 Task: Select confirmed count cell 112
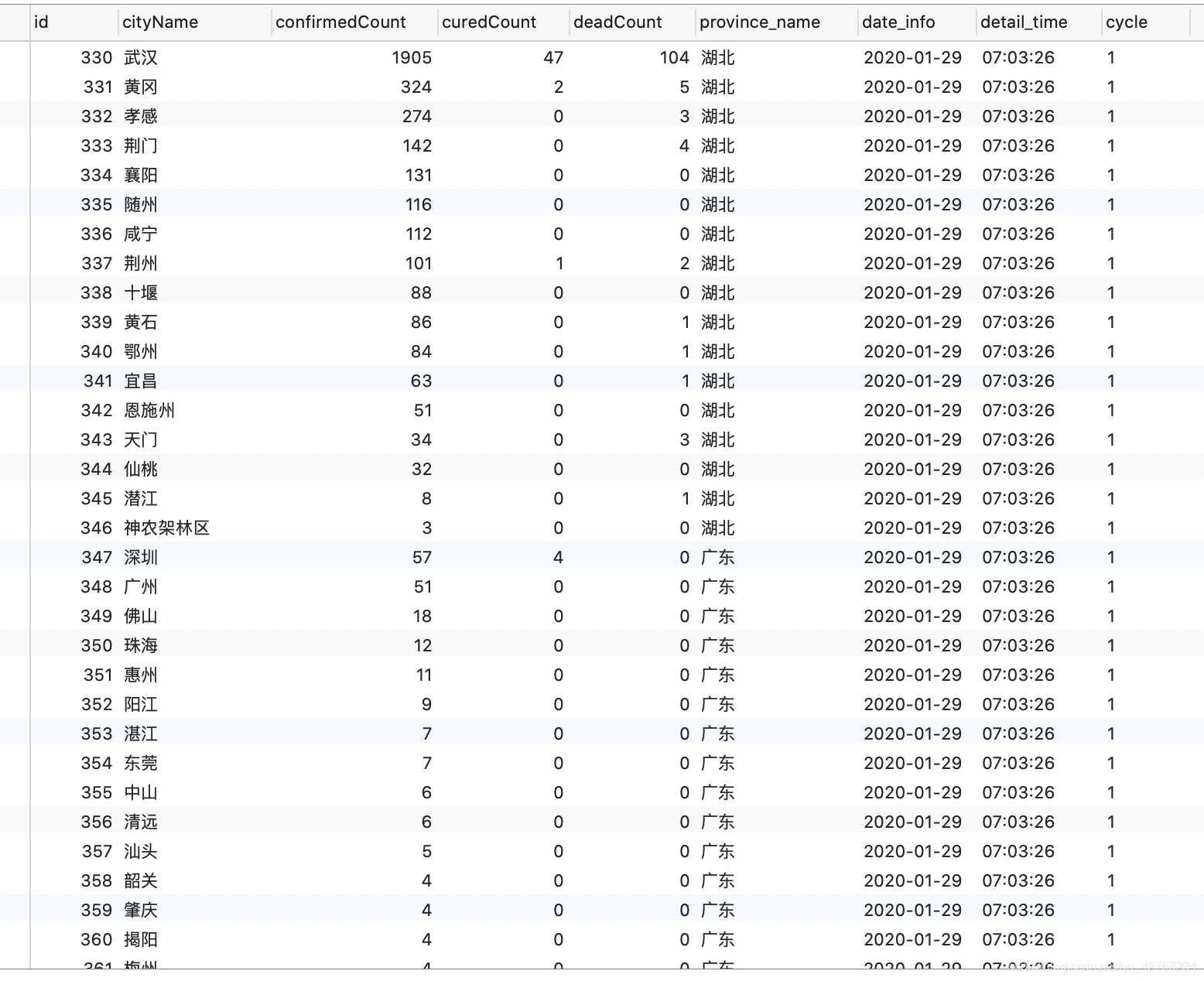click(x=419, y=234)
